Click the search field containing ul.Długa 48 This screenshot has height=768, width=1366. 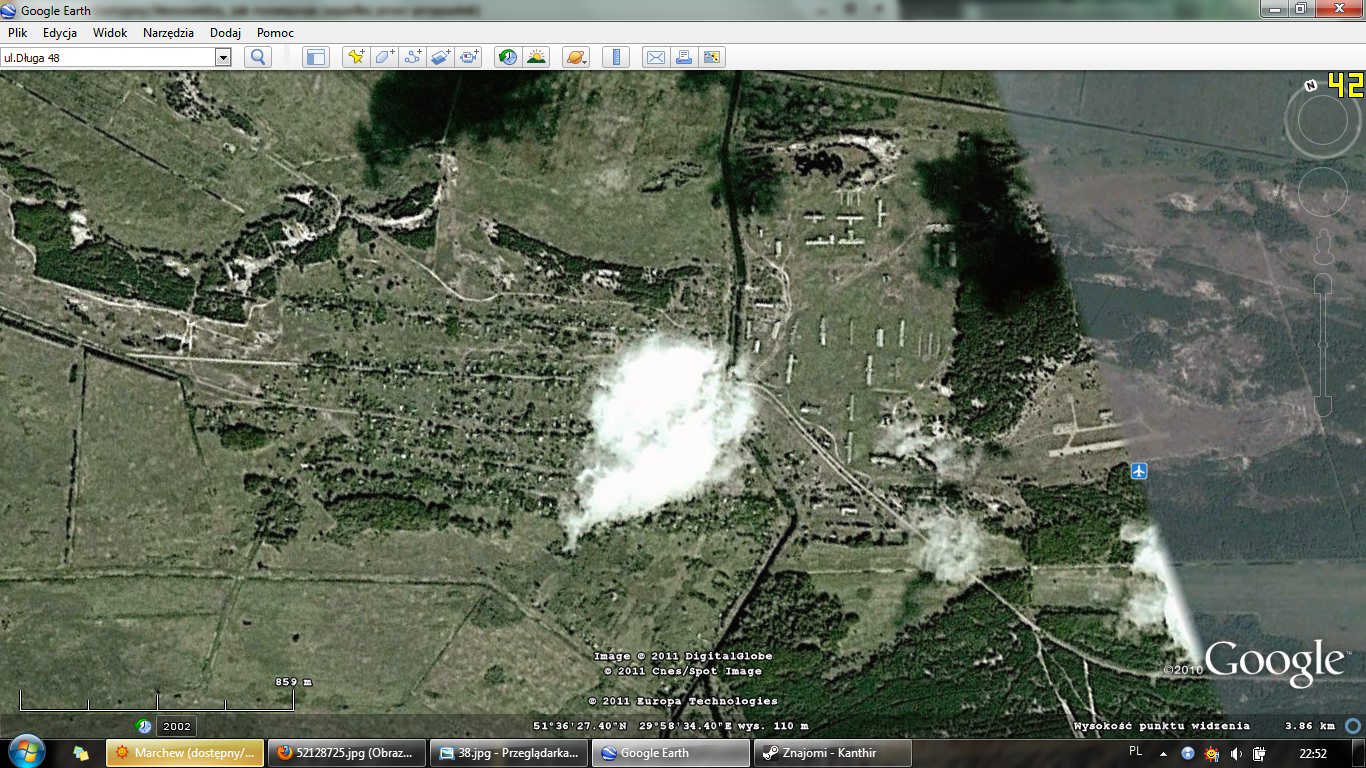(108, 57)
